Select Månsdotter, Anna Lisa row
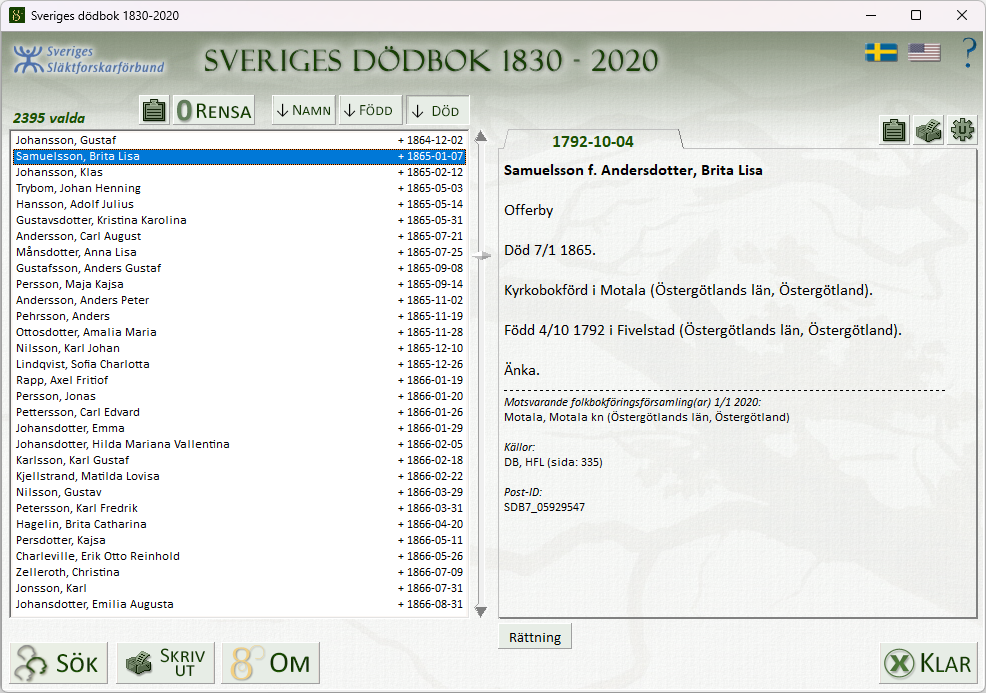This screenshot has height=693, width=986. coord(239,252)
